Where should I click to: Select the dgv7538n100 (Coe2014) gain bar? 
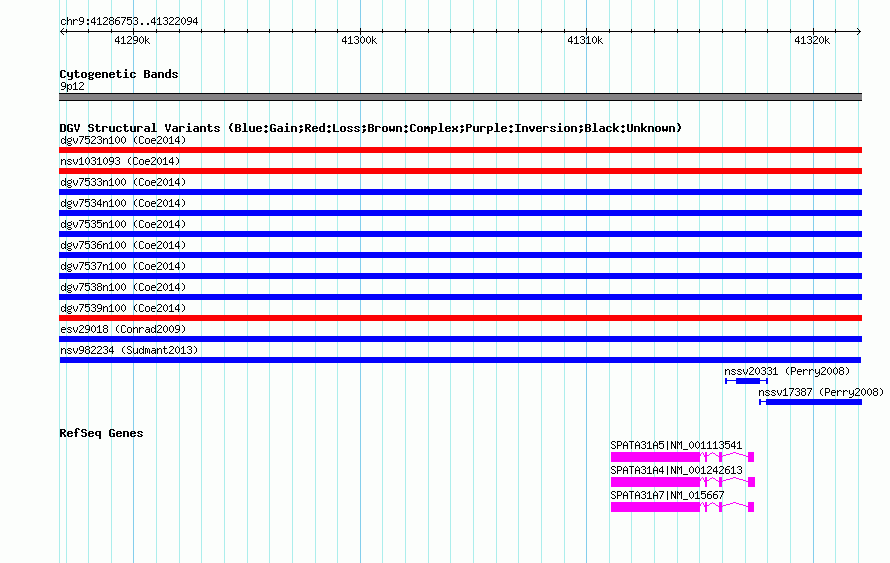click(460, 297)
